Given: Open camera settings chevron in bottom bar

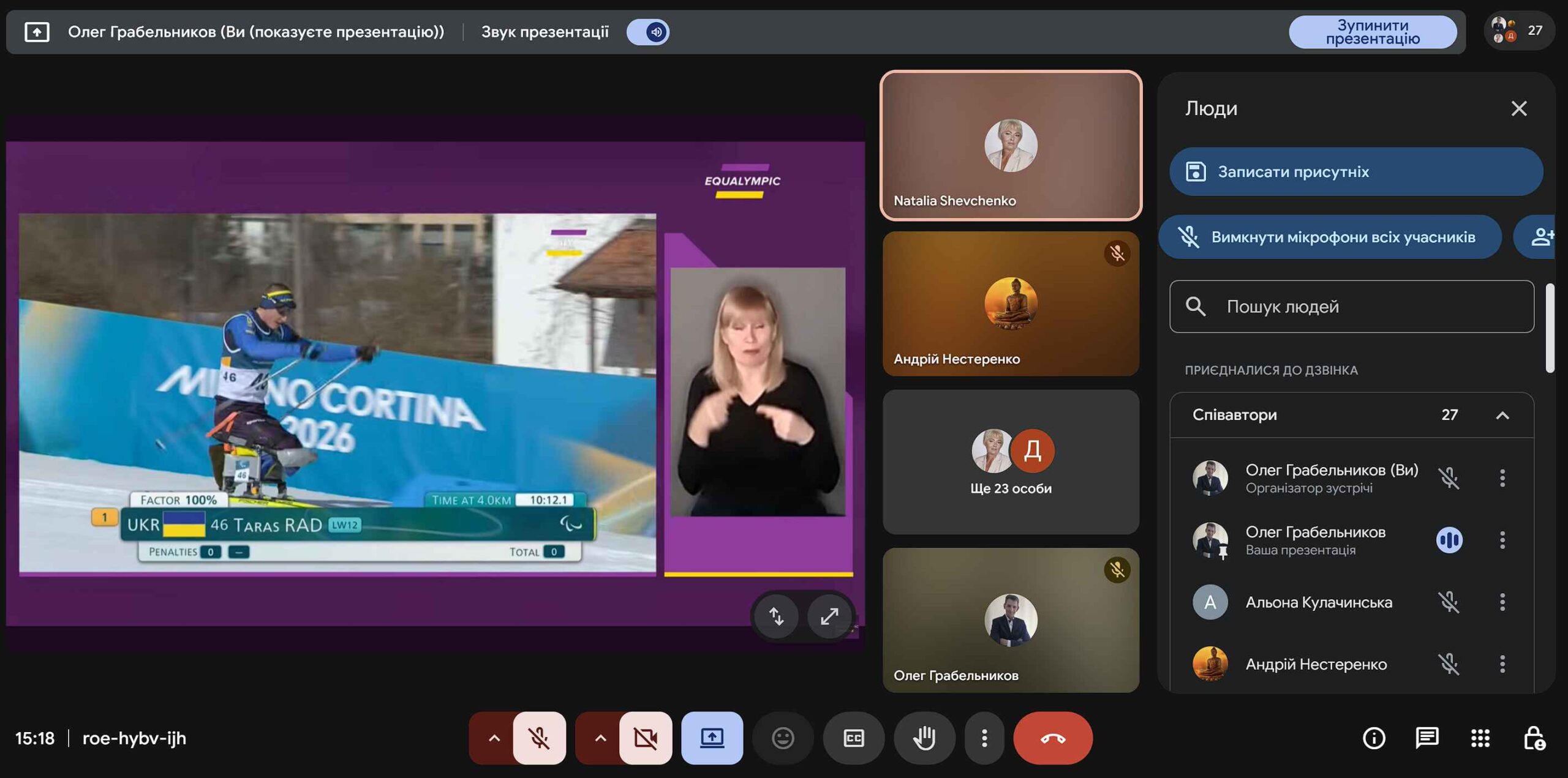Looking at the screenshot, I should (600, 738).
